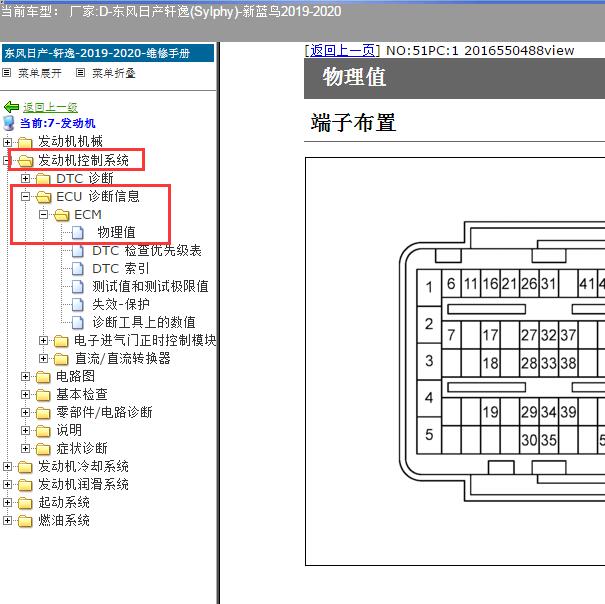The width and height of the screenshot is (605, 604).
Task: Expand the 症状诊断 node
Action: [25, 449]
